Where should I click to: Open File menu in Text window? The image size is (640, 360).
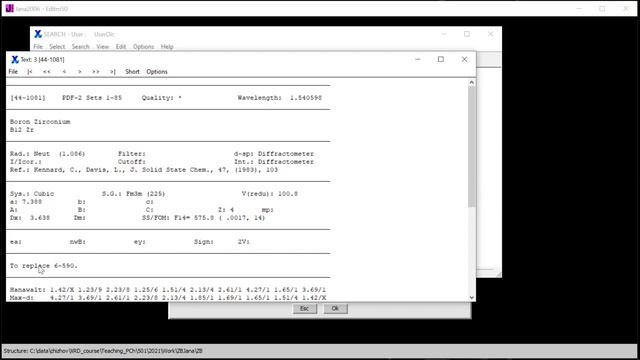(x=13, y=71)
